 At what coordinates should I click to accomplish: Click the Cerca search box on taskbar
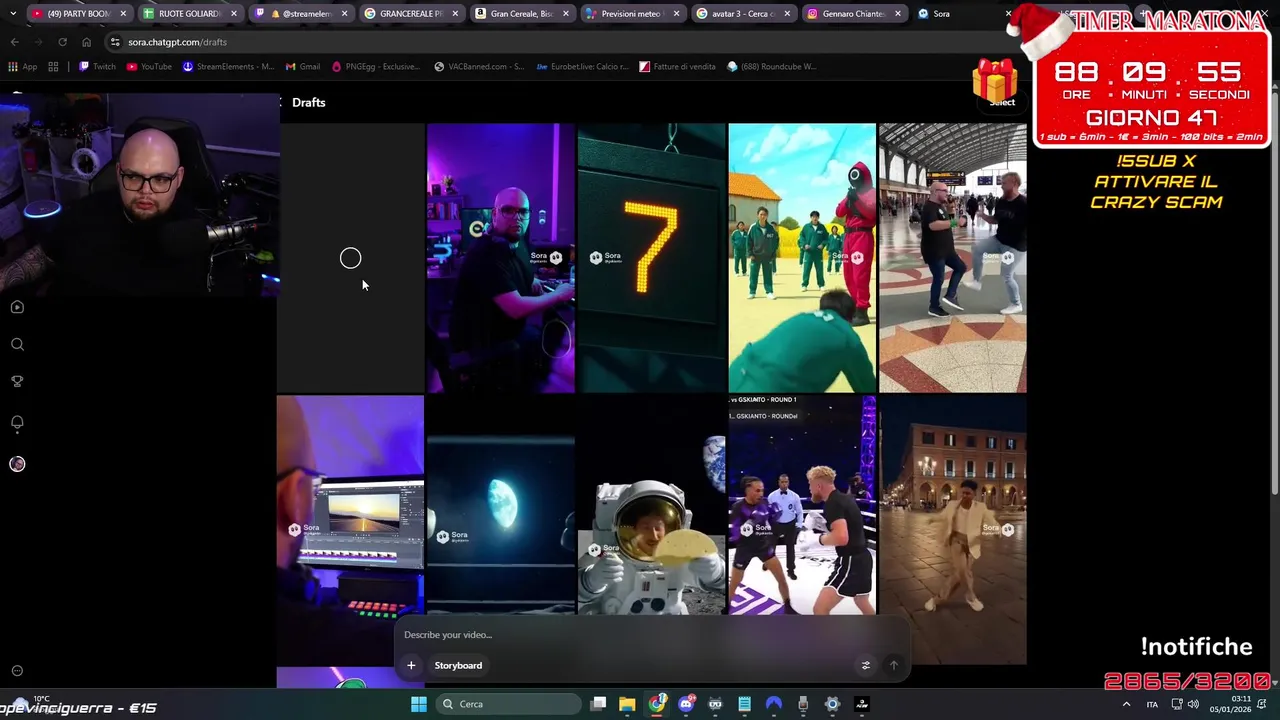pyautogui.click(x=508, y=704)
